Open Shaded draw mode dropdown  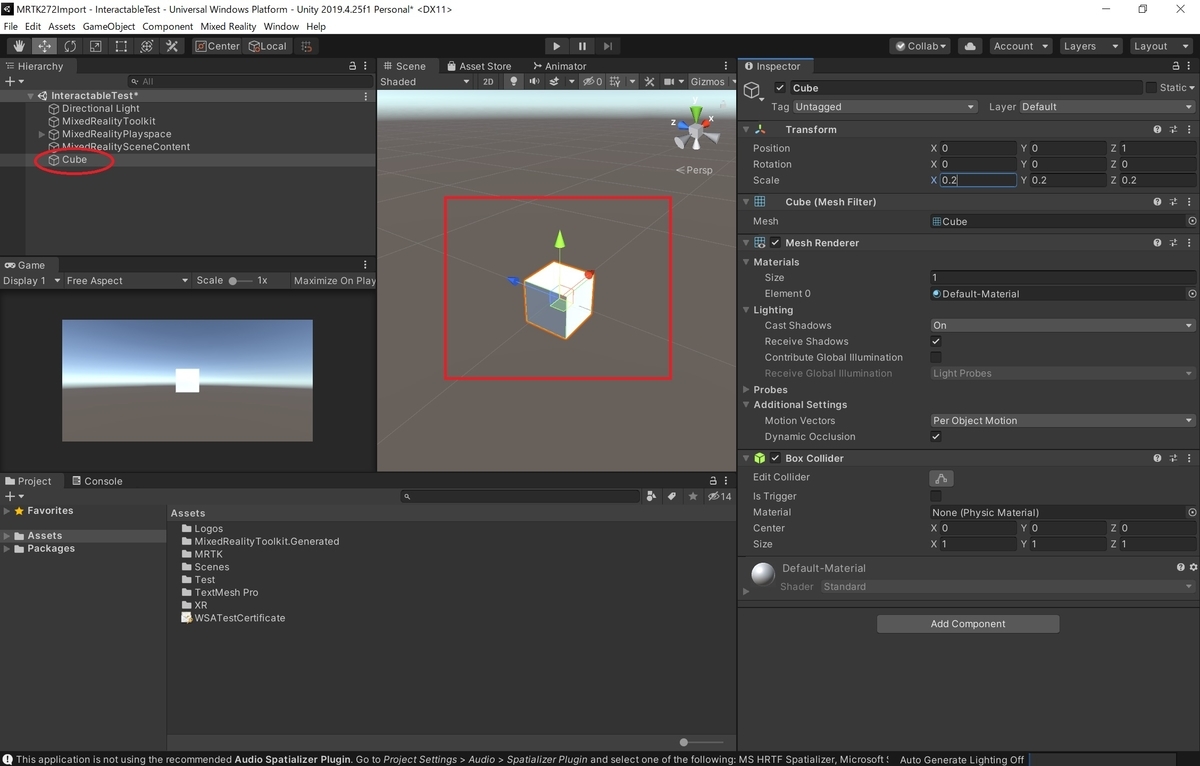point(424,82)
